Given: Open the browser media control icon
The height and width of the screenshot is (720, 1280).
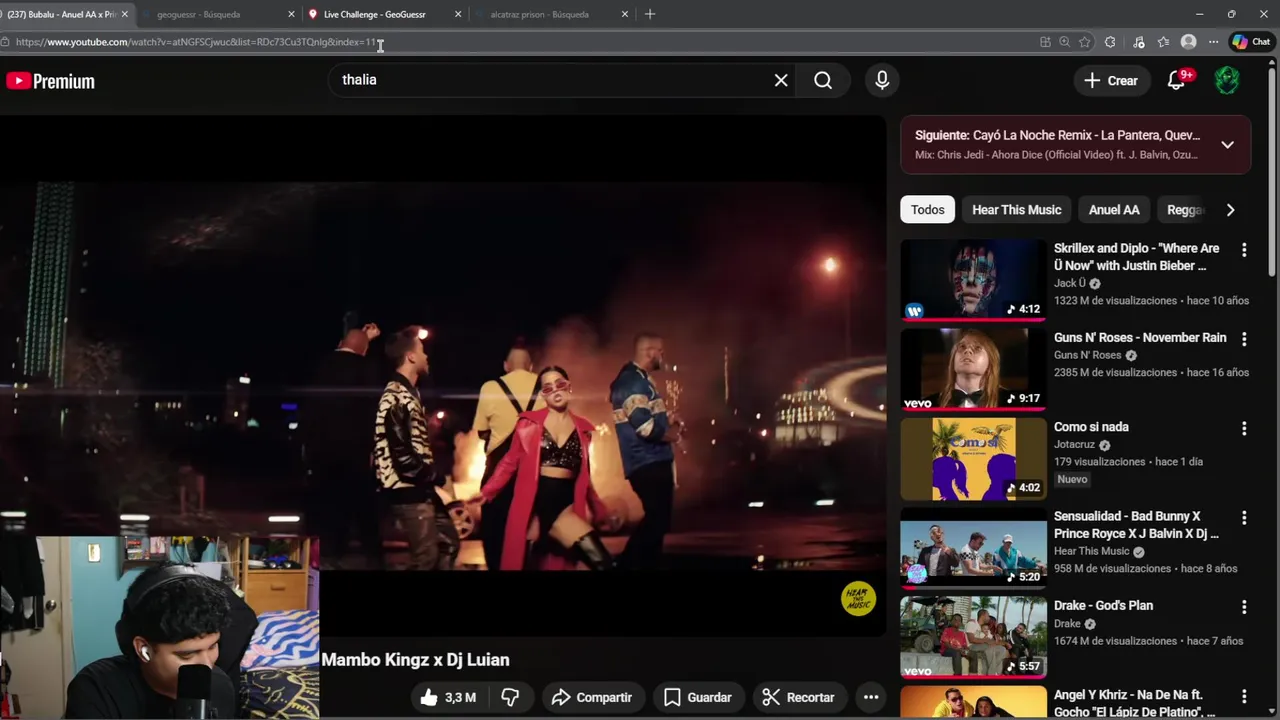Looking at the screenshot, I should click(1139, 42).
